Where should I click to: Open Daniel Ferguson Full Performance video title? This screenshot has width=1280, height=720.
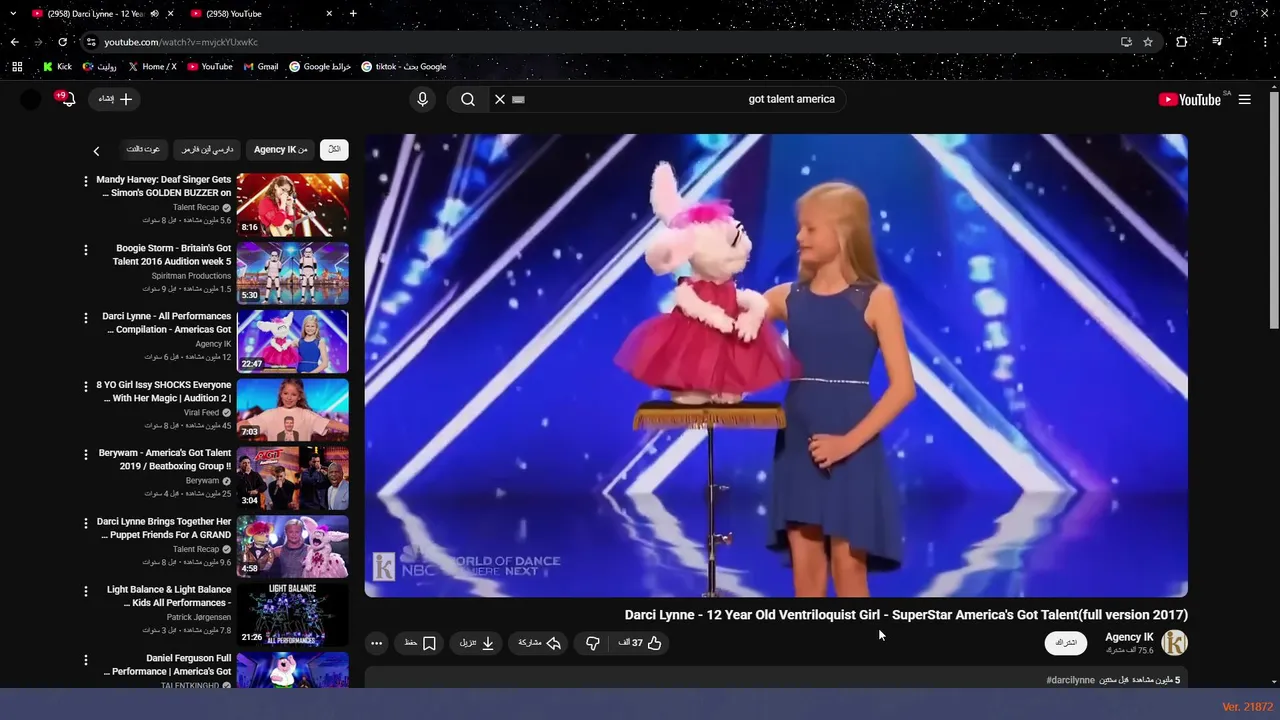168,665
